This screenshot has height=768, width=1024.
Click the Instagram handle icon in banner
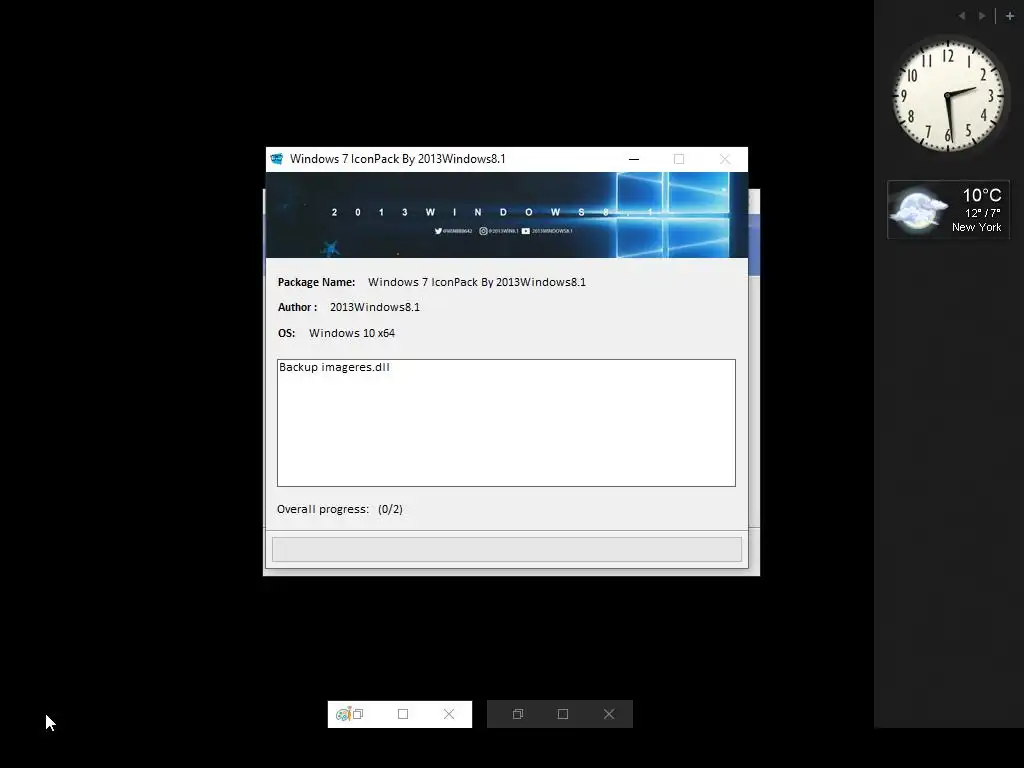coord(483,231)
